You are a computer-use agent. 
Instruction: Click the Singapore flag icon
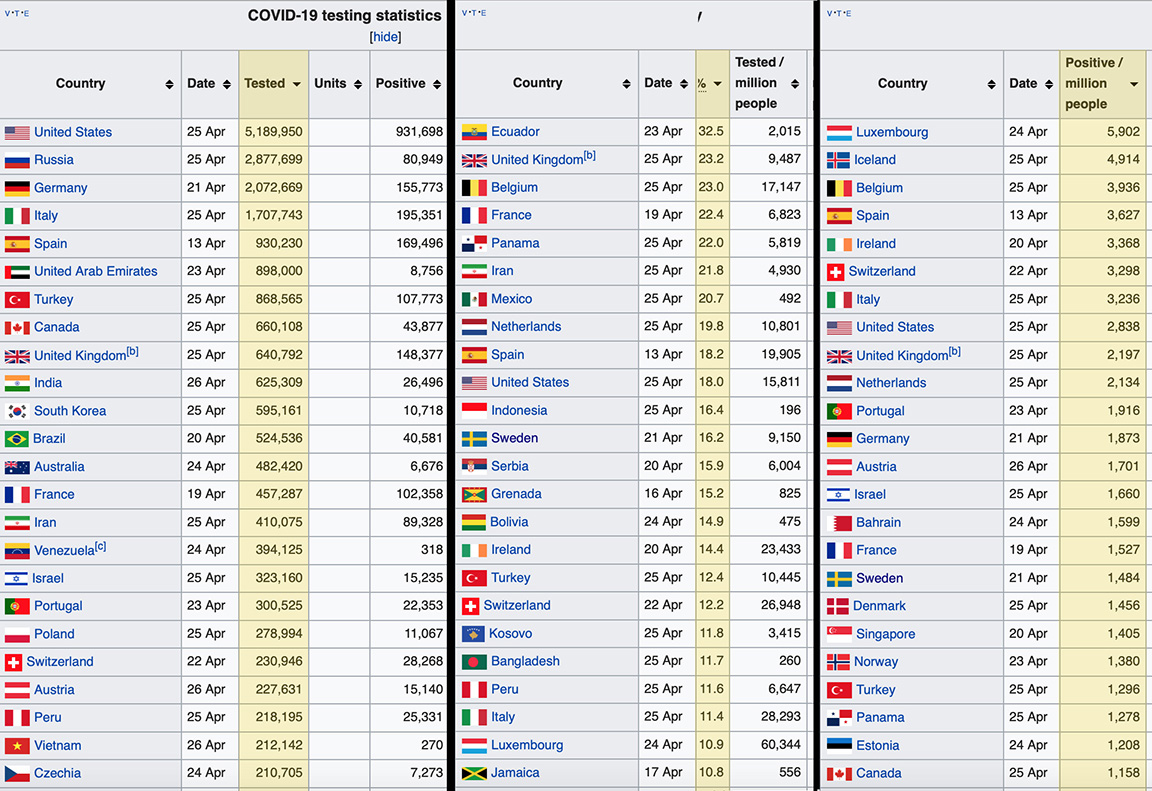point(839,634)
